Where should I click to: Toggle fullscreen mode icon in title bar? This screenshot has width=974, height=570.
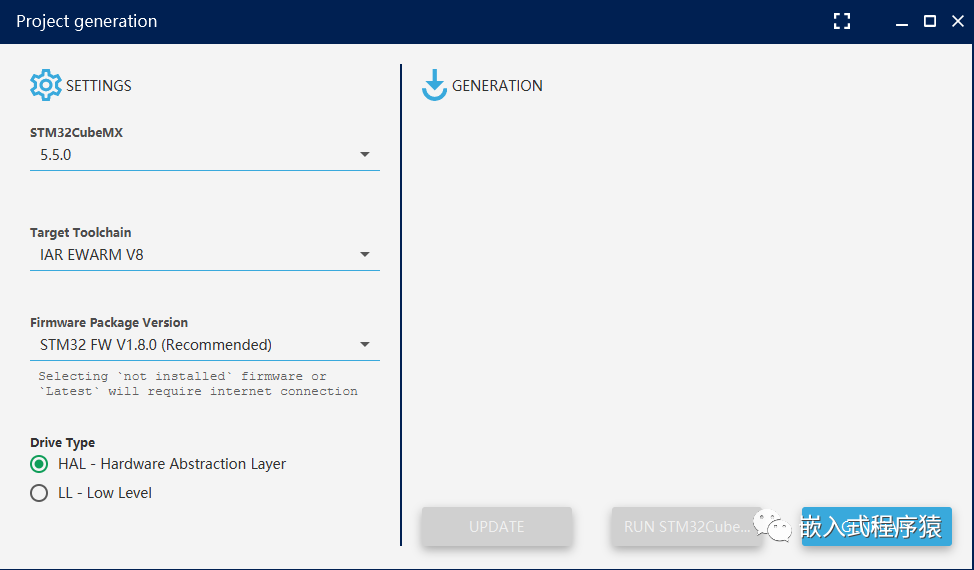click(842, 21)
